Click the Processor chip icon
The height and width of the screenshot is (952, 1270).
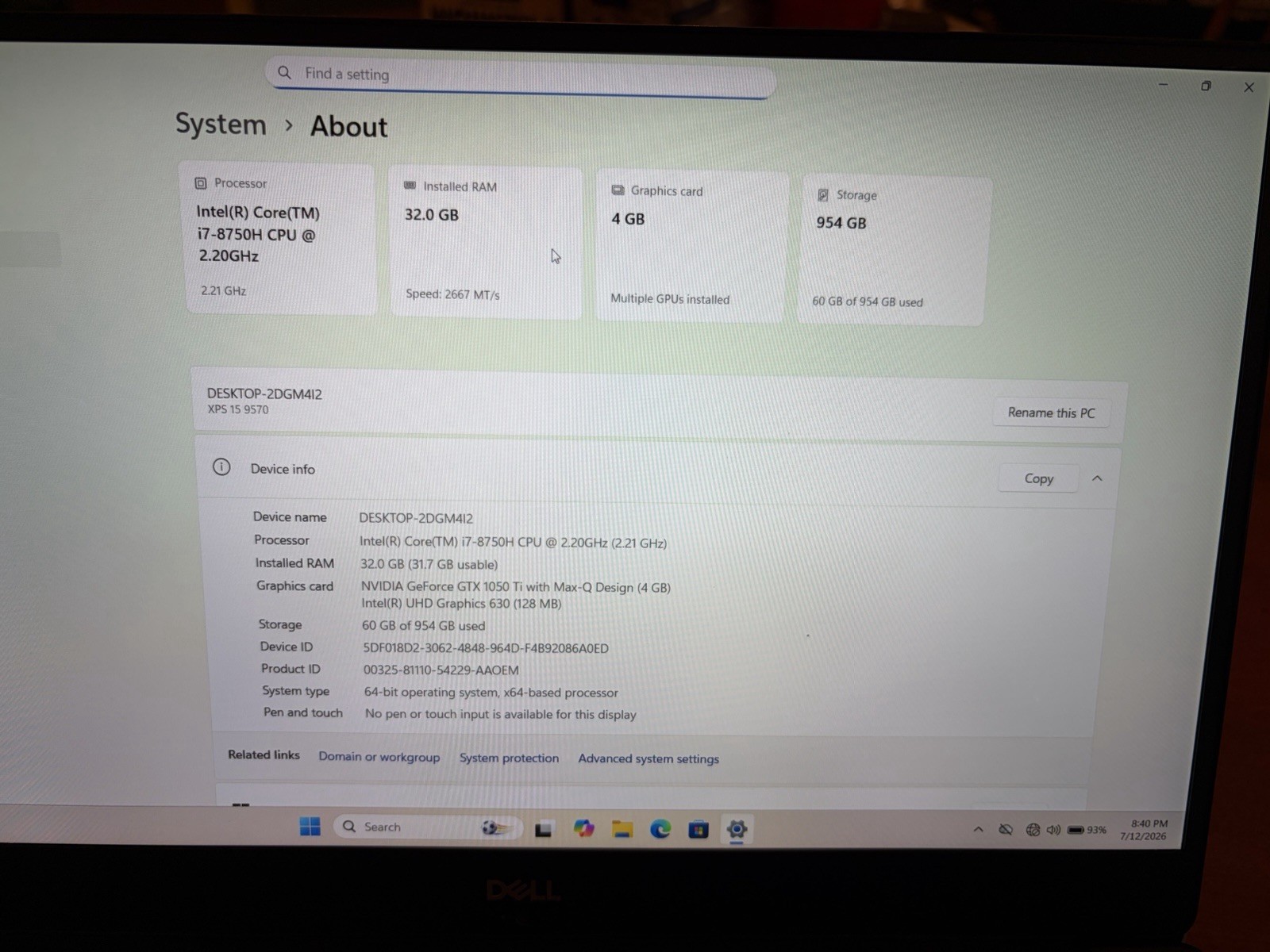(x=201, y=183)
